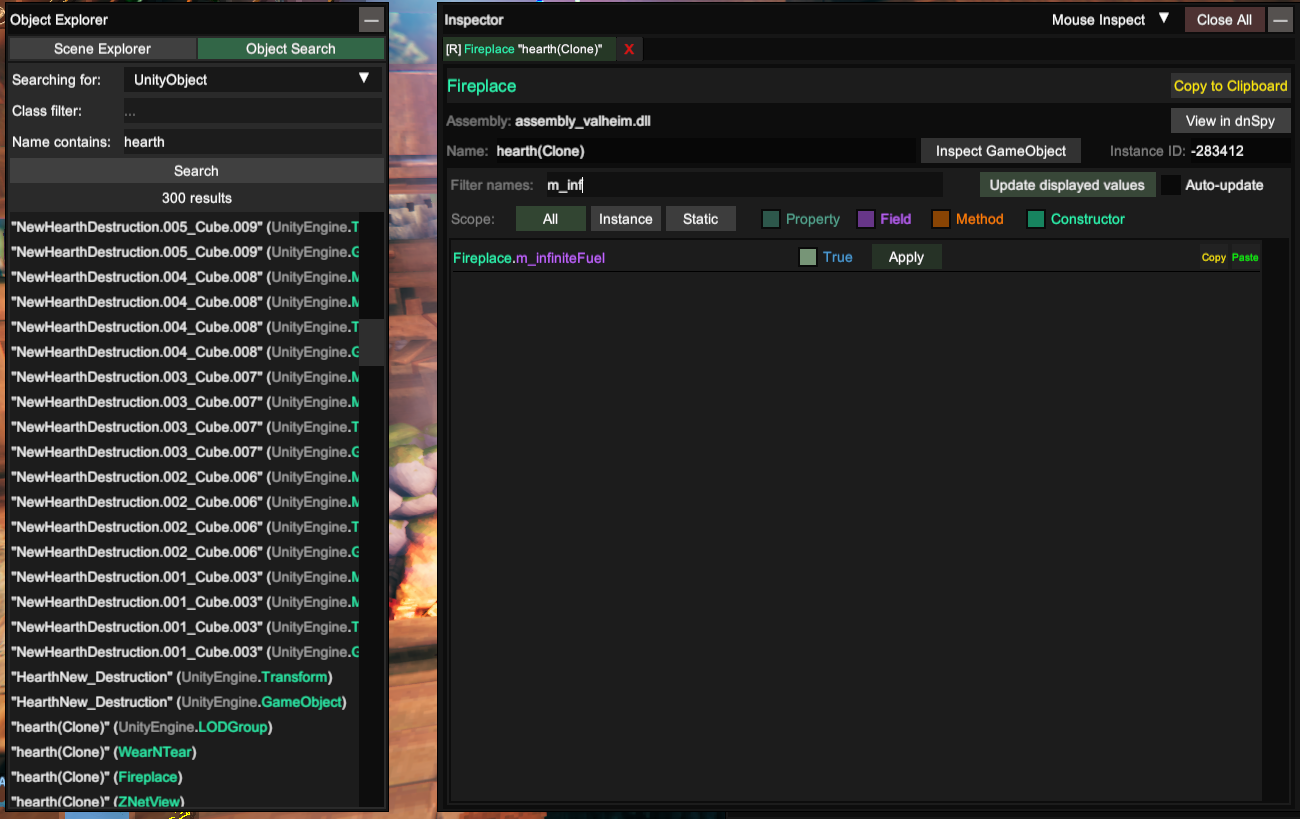Select "hearth(Clone)" (Fireplace) result
This screenshot has height=819, width=1300.
pyautogui.click(x=97, y=777)
